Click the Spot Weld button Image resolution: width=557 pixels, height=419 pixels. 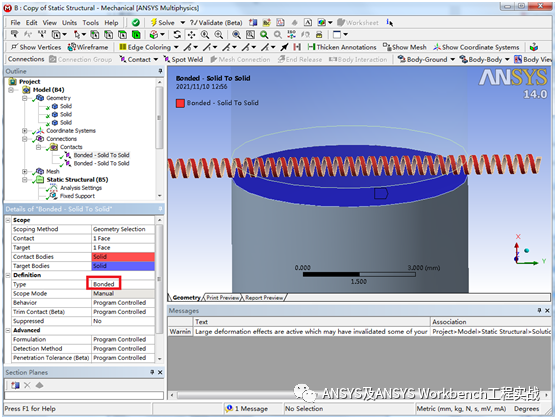183,59
